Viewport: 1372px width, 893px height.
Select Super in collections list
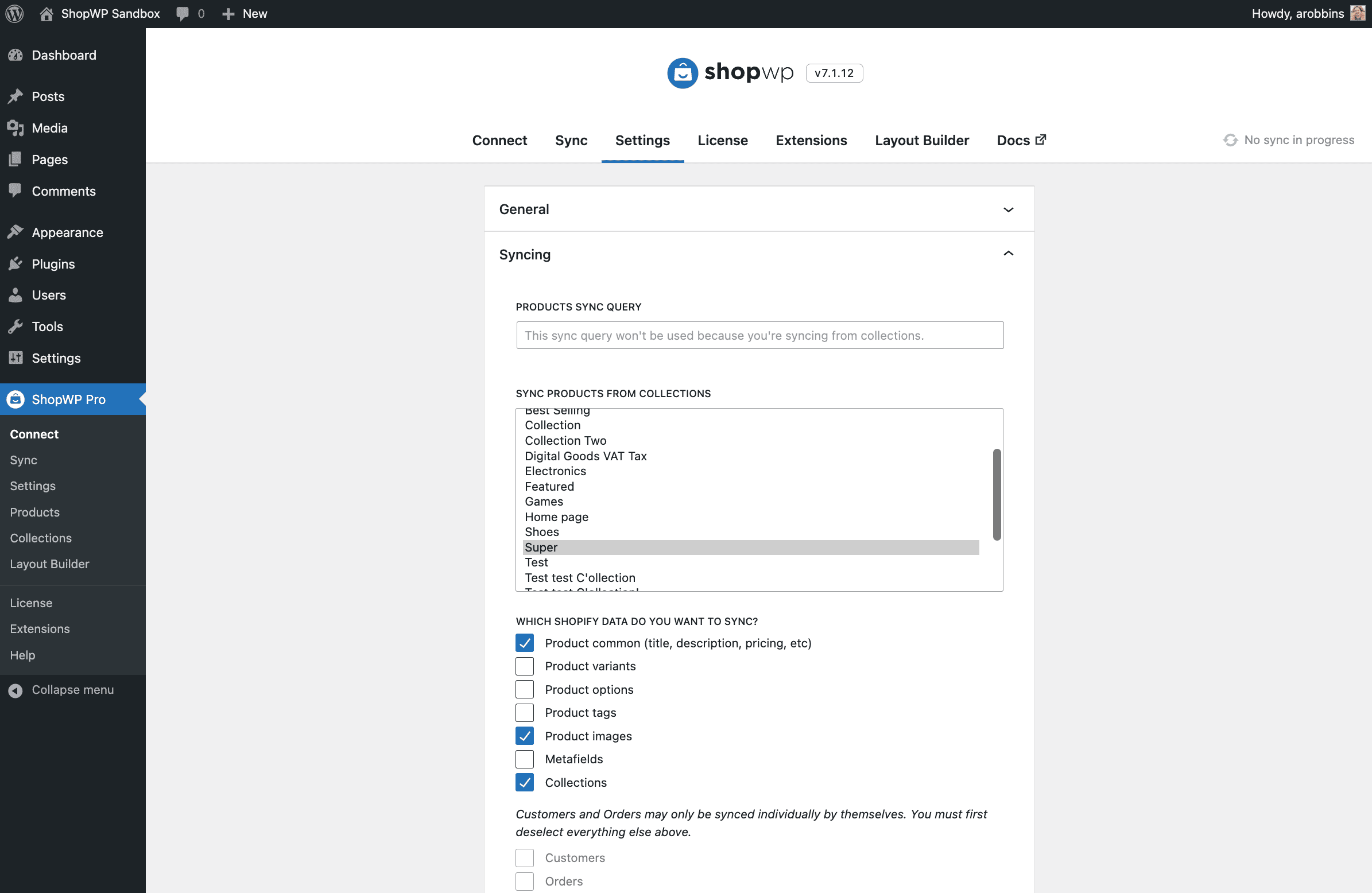[750, 547]
